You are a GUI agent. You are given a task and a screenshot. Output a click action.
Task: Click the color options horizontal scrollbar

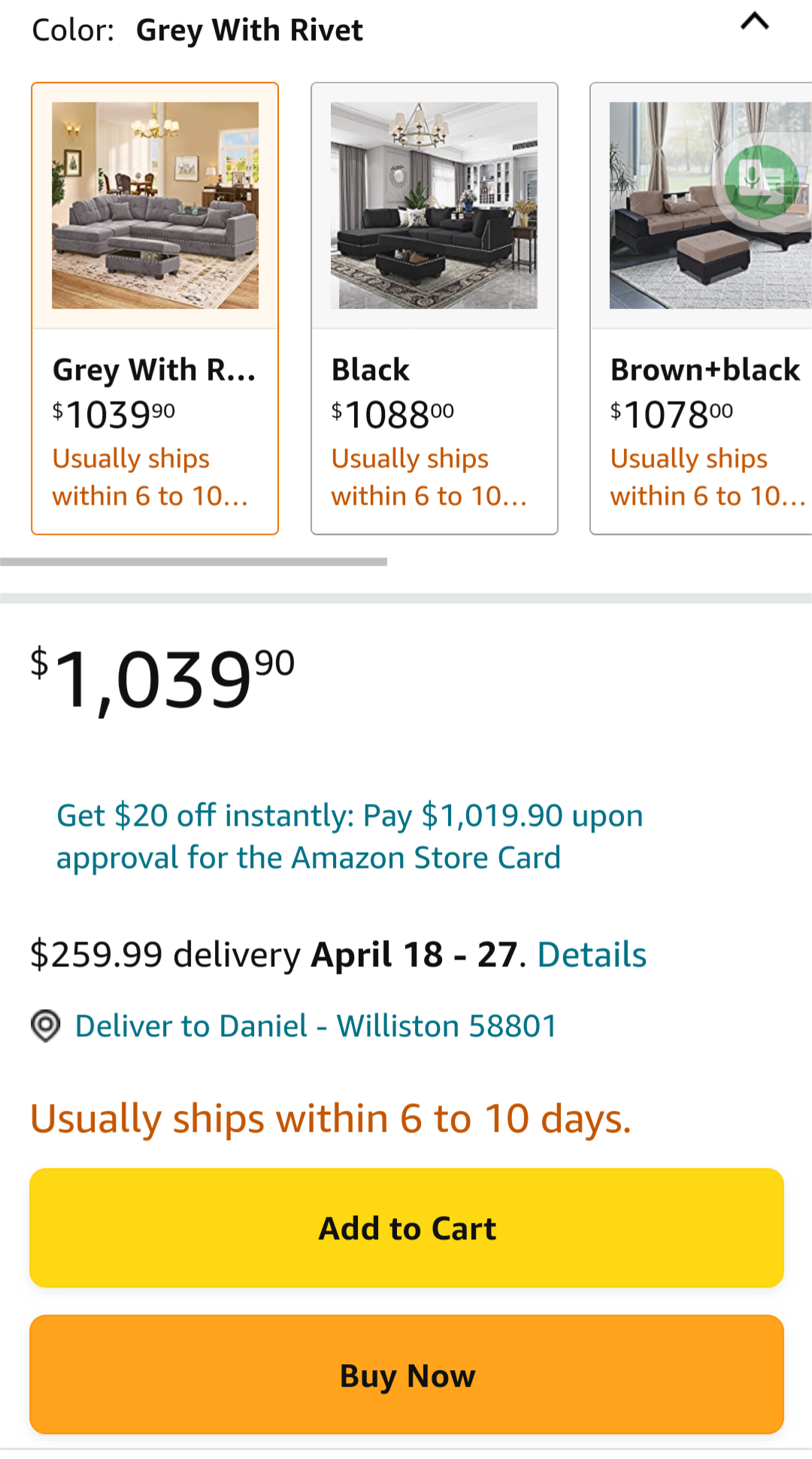point(194,562)
